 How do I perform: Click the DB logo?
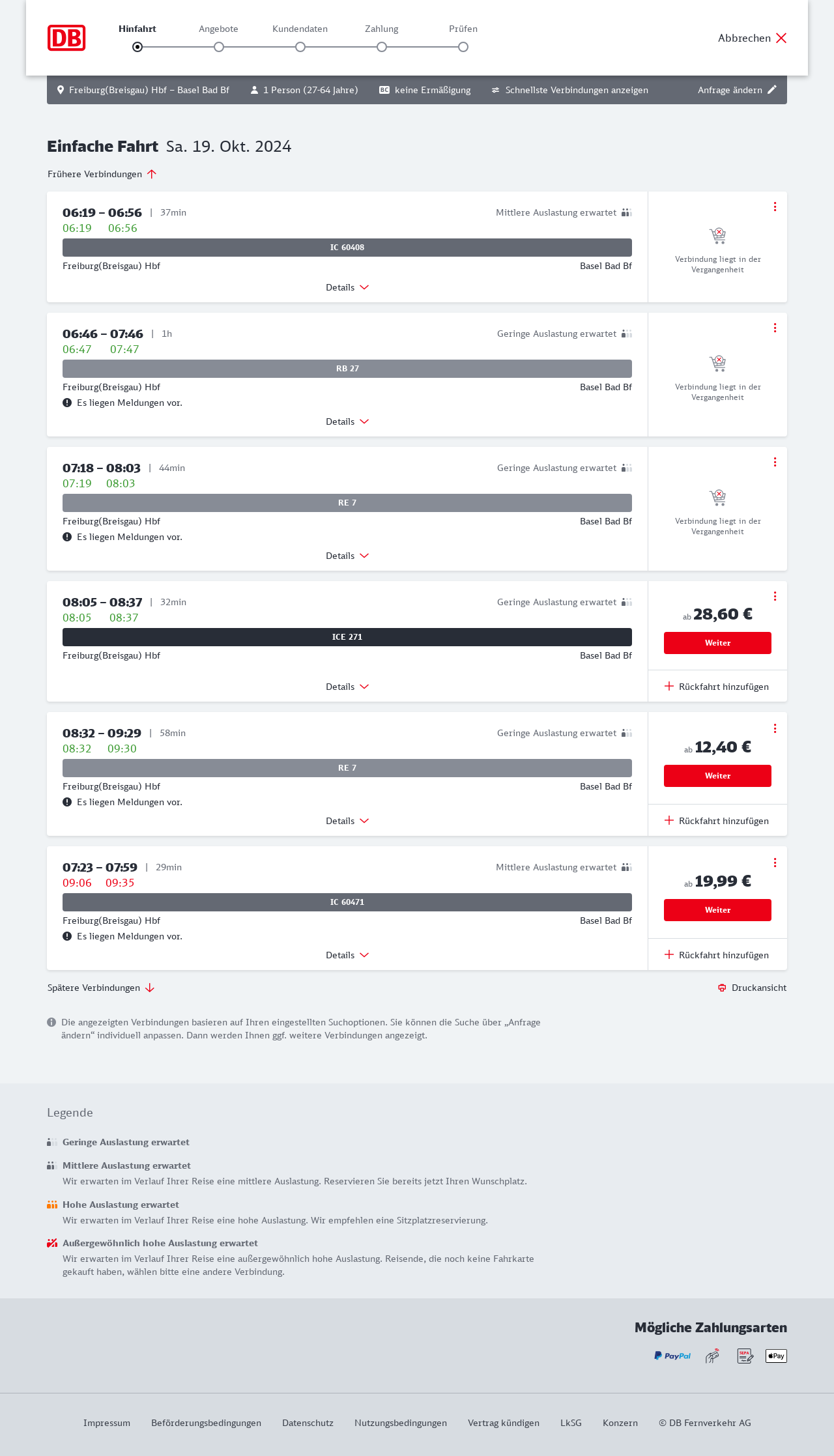click(66, 38)
